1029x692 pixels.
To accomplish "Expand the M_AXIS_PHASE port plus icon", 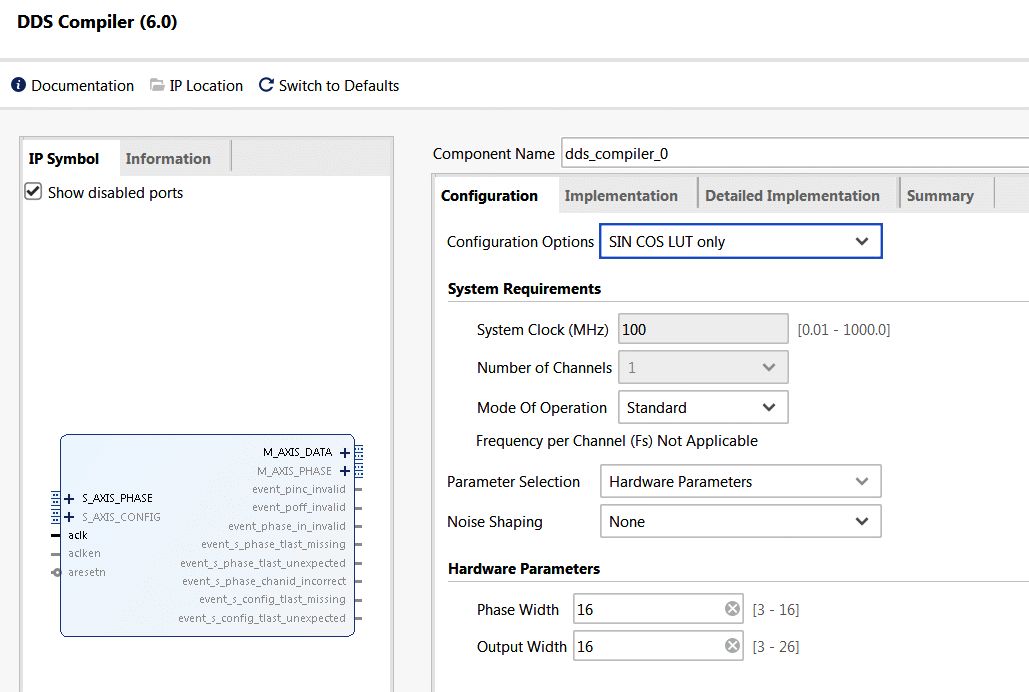I will pyautogui.click(x=345, y=471).
